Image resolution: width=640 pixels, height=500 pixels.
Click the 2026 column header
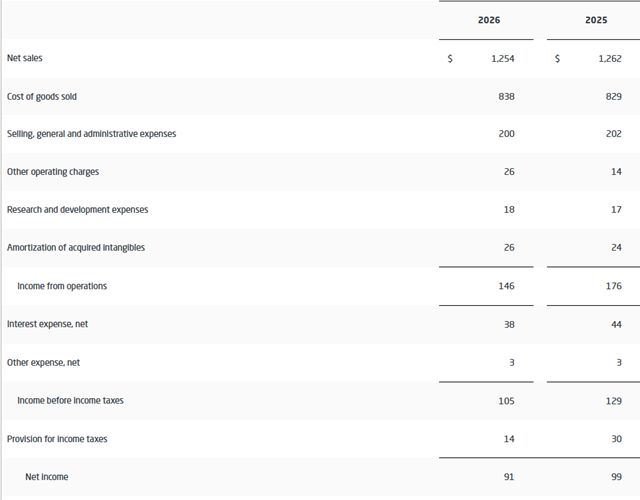tap(489, 20)
